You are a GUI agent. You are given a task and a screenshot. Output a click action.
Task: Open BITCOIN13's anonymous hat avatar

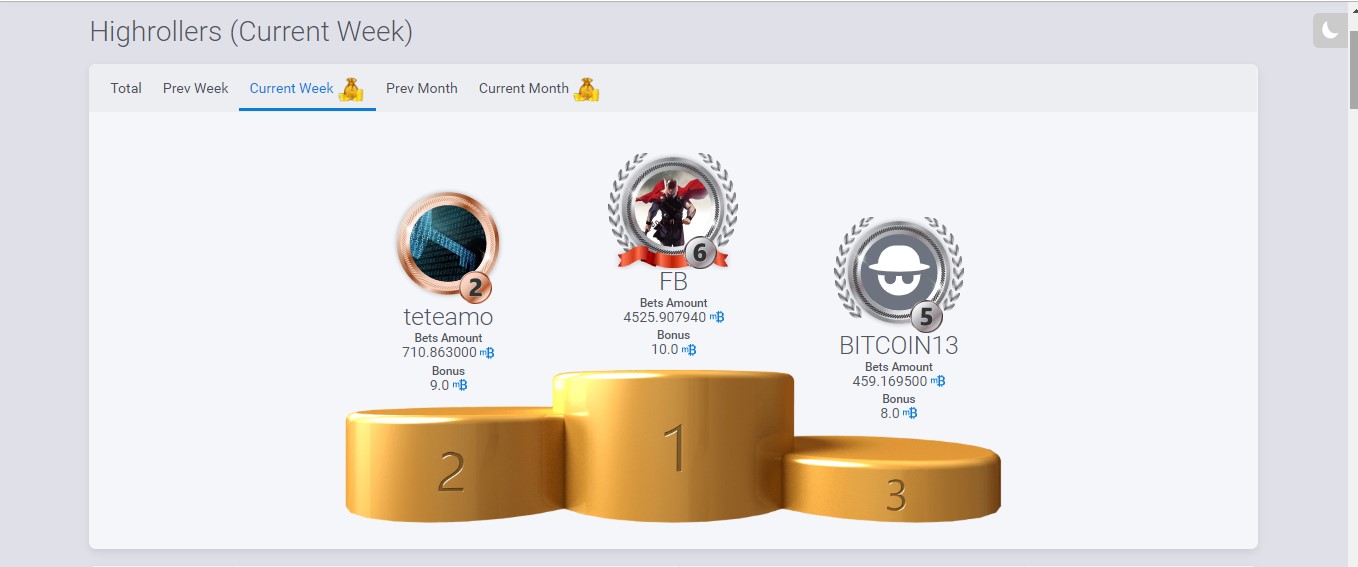point(898,272)
